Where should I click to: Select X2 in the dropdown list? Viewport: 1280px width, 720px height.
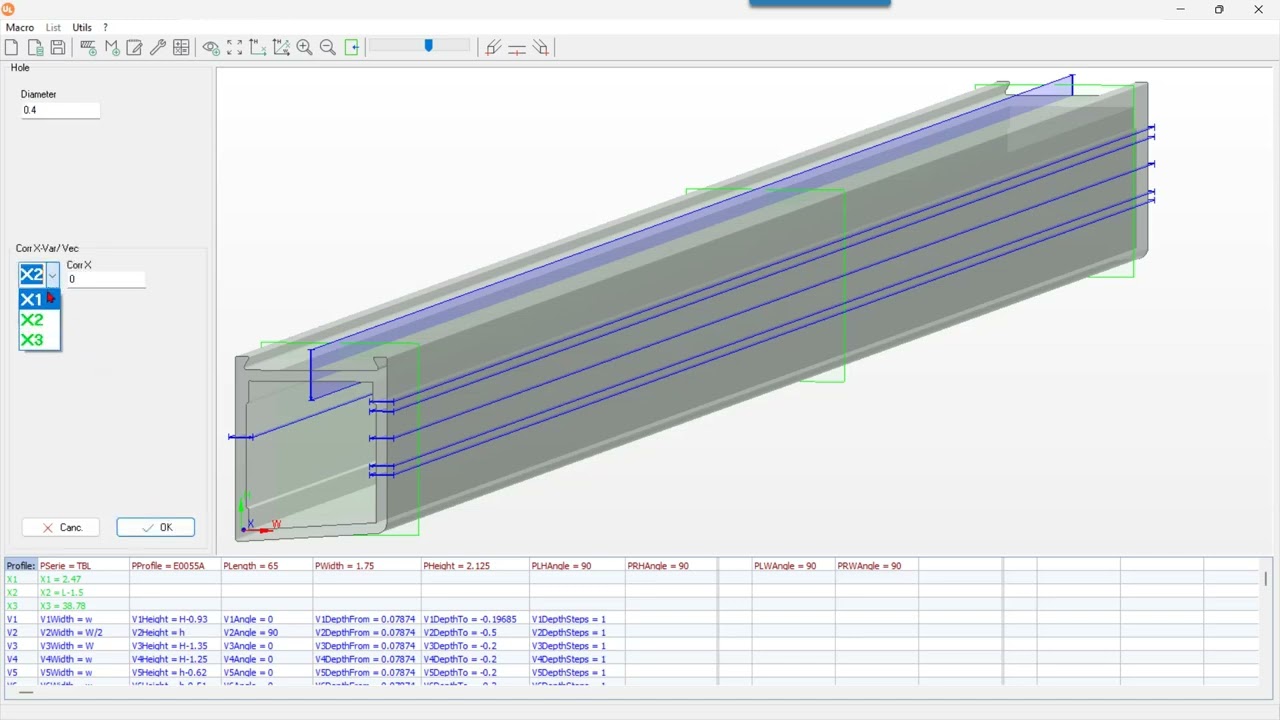point(39,320)
